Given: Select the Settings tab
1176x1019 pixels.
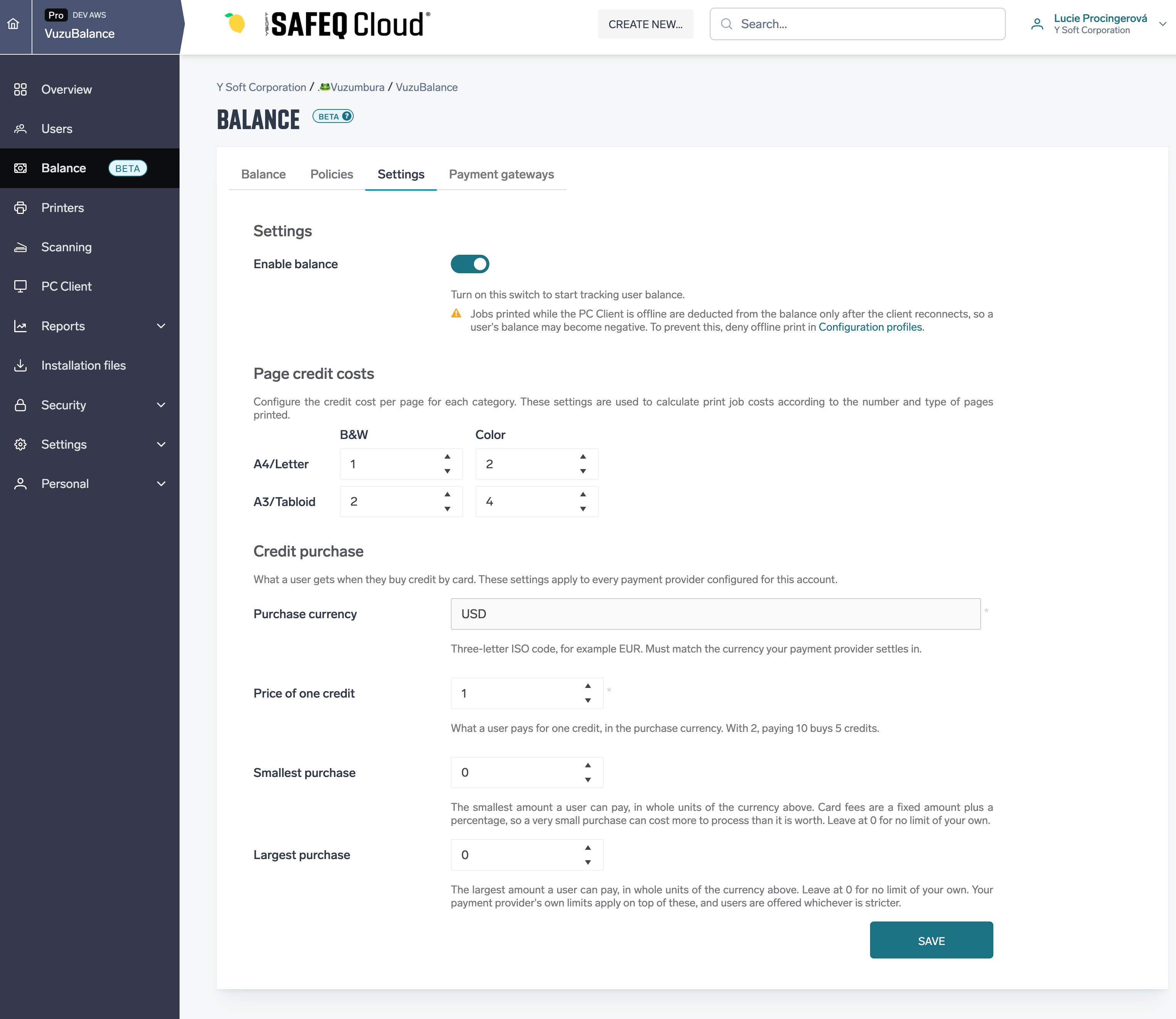Looking at the screenshot, I should click(401, 174).
